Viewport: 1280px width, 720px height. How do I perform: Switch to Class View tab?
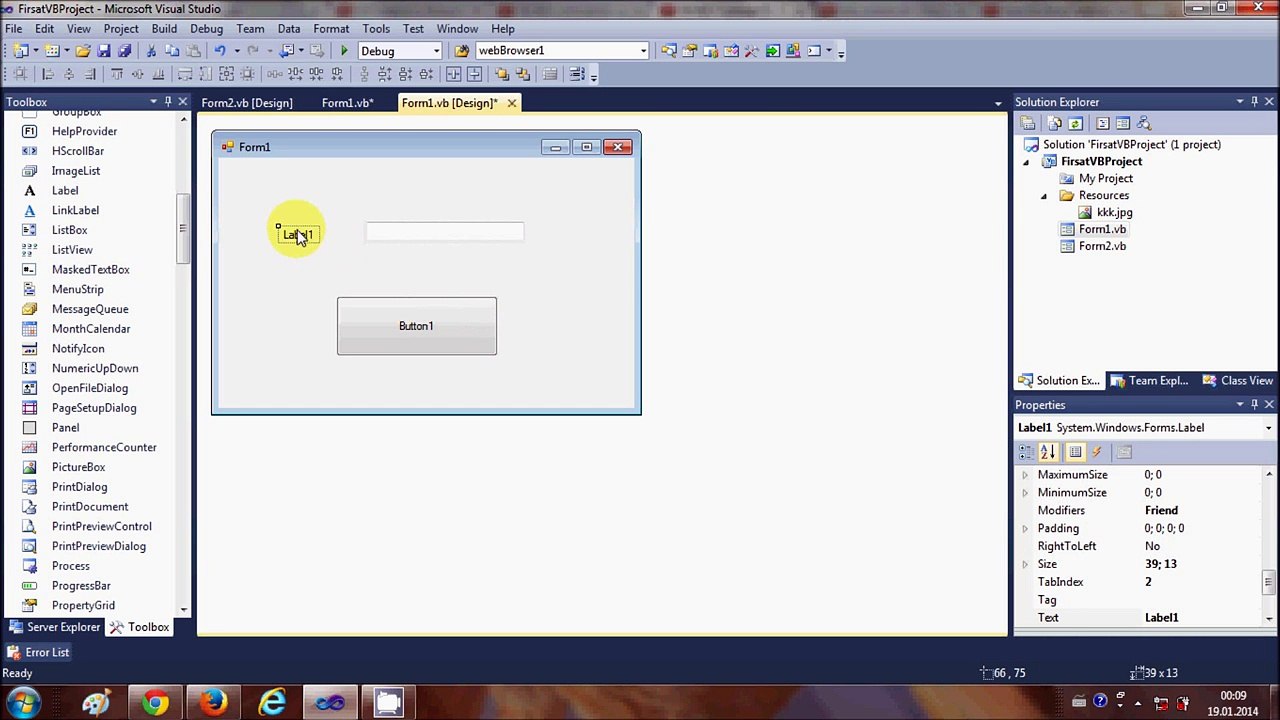[1238, 380]
